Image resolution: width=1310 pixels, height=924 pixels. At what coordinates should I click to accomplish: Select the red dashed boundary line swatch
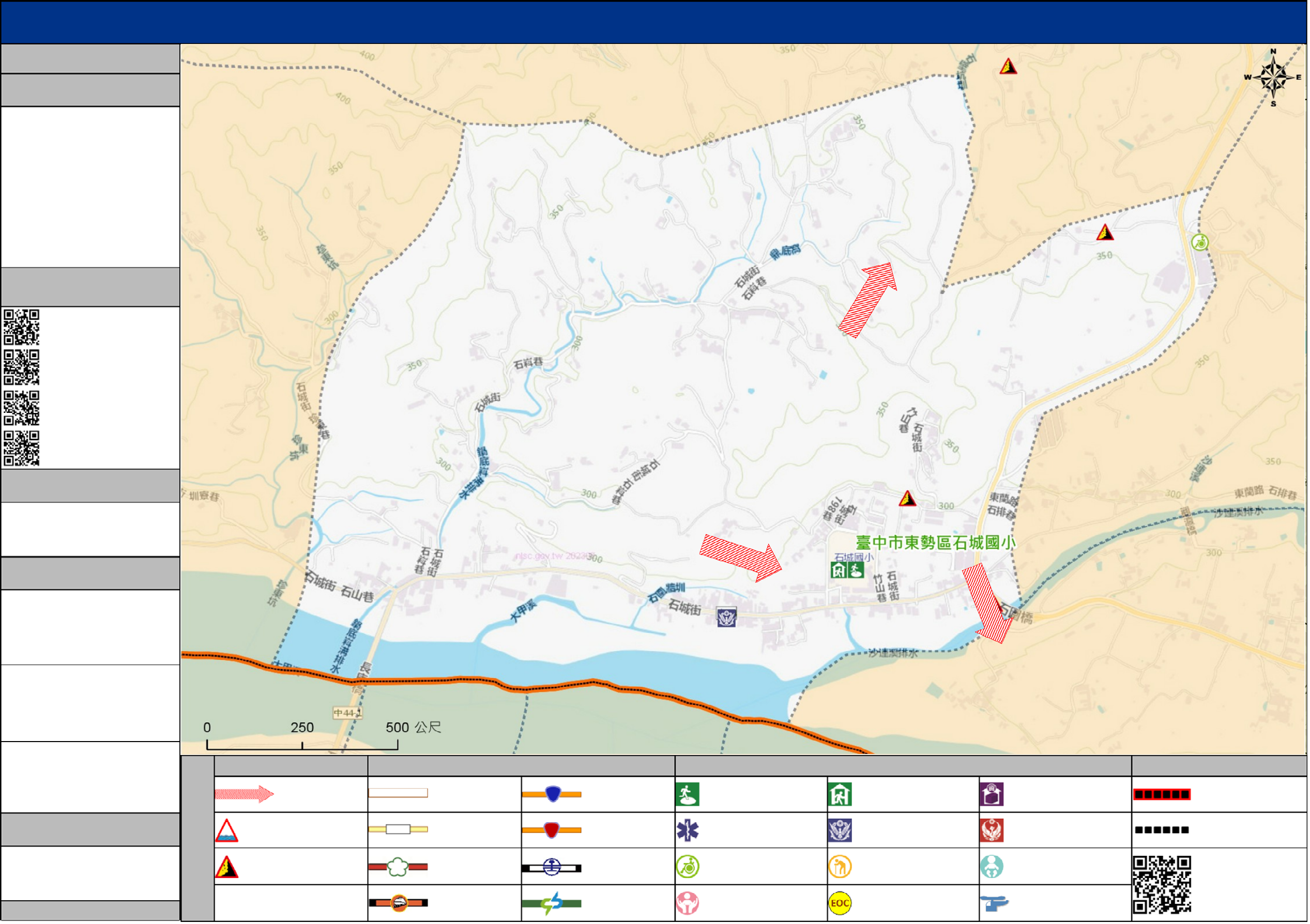click(x=1163, y=795)
